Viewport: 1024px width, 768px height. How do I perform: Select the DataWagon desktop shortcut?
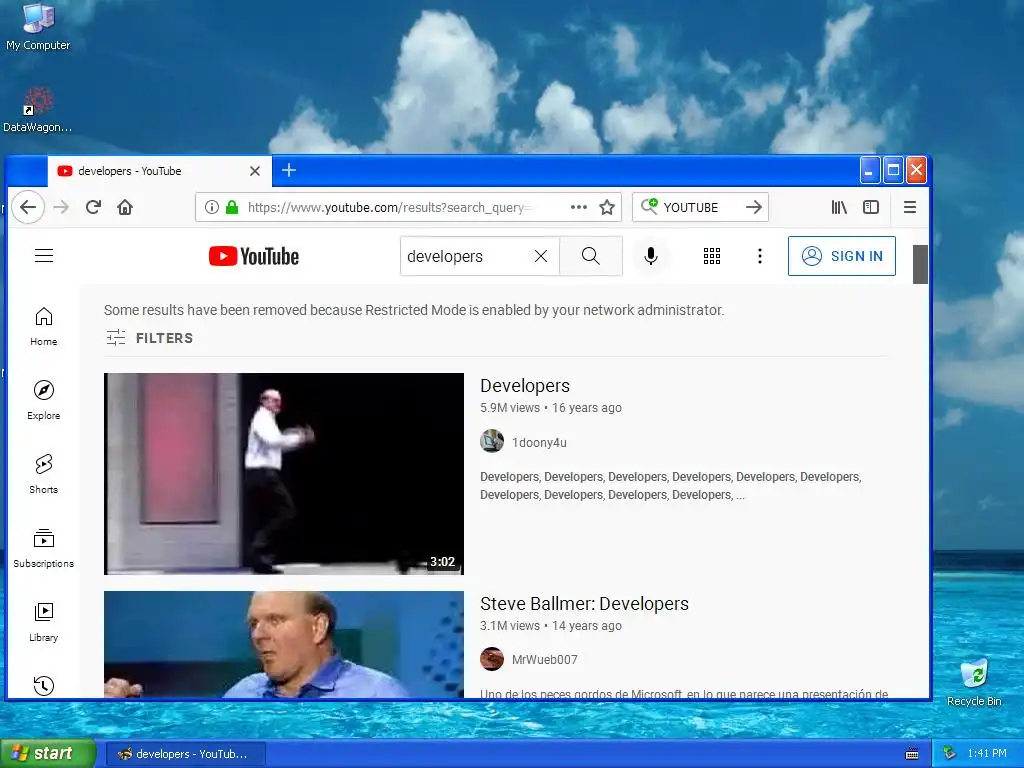coord(37,110)
